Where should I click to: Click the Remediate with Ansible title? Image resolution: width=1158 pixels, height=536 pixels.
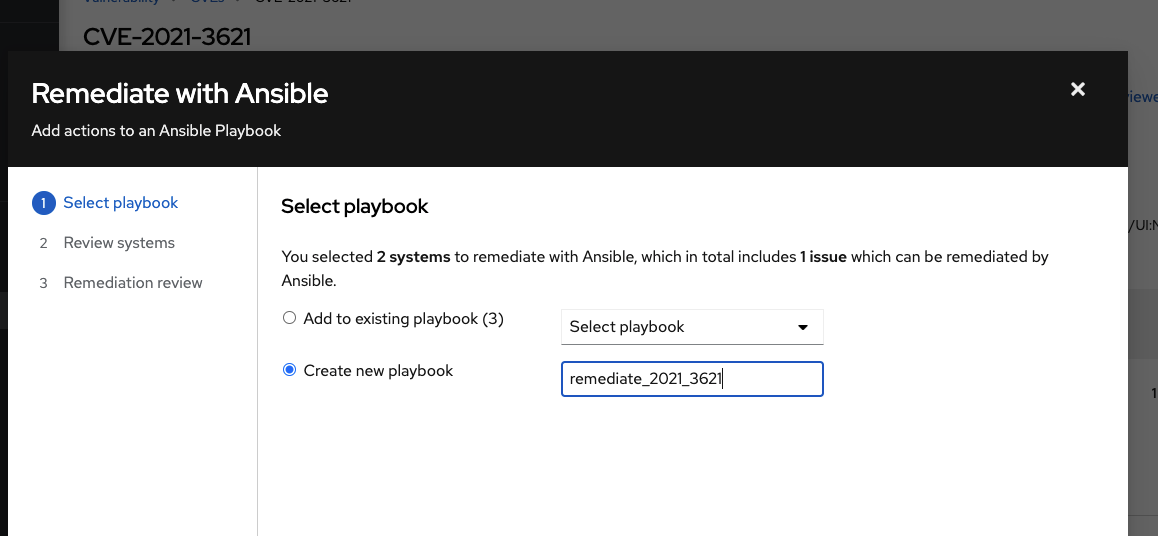pos(179,94)
